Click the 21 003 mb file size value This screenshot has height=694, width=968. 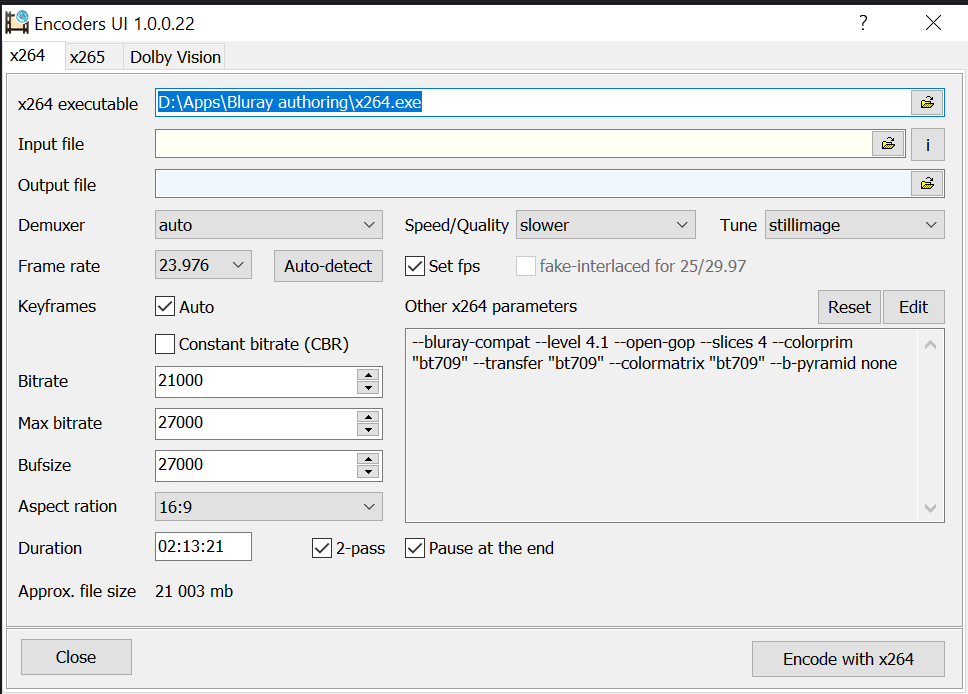194,591
